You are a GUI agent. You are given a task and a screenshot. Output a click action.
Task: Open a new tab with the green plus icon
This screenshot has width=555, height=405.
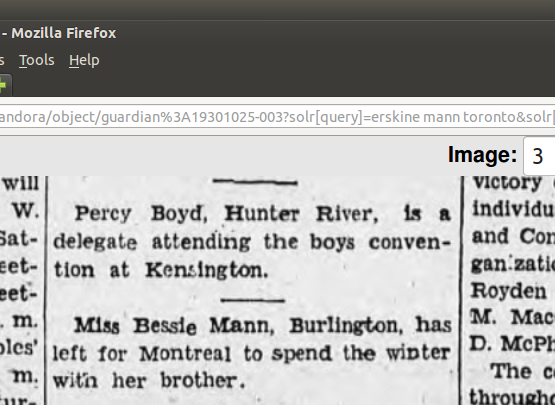coord(3,86)
